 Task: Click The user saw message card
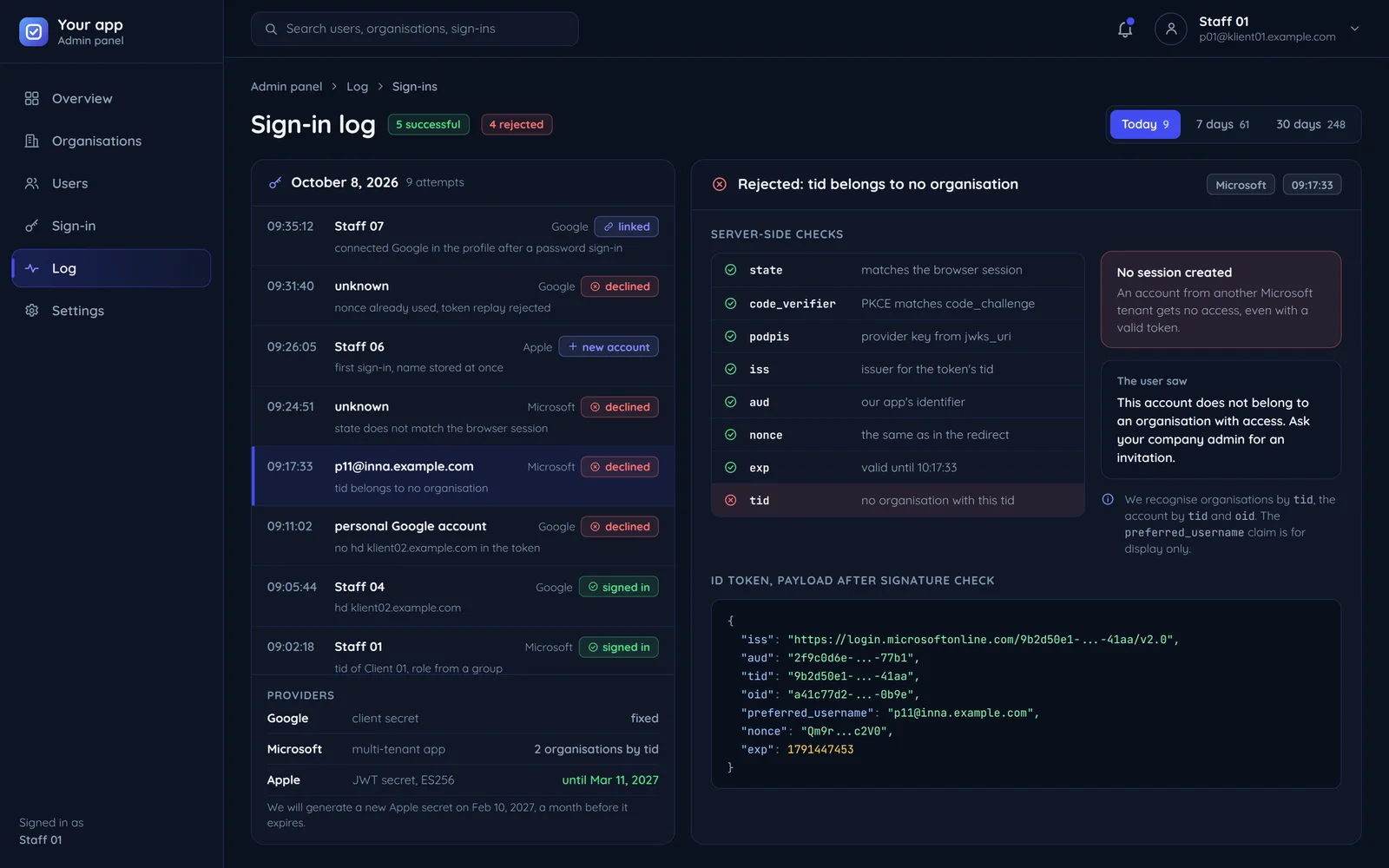point(1221,420)
